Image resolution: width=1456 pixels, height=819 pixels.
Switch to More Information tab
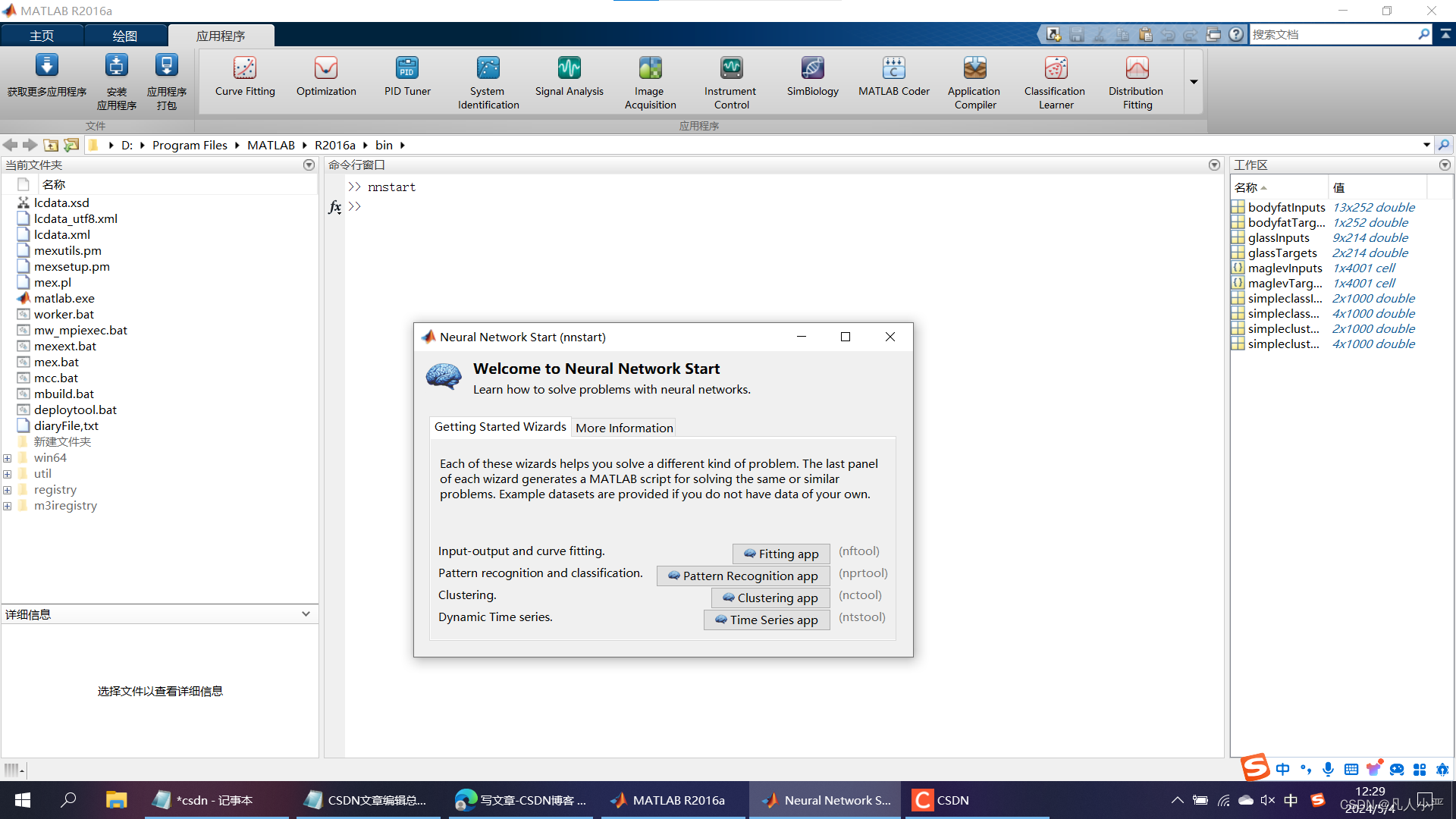click(x=624, y=428)
